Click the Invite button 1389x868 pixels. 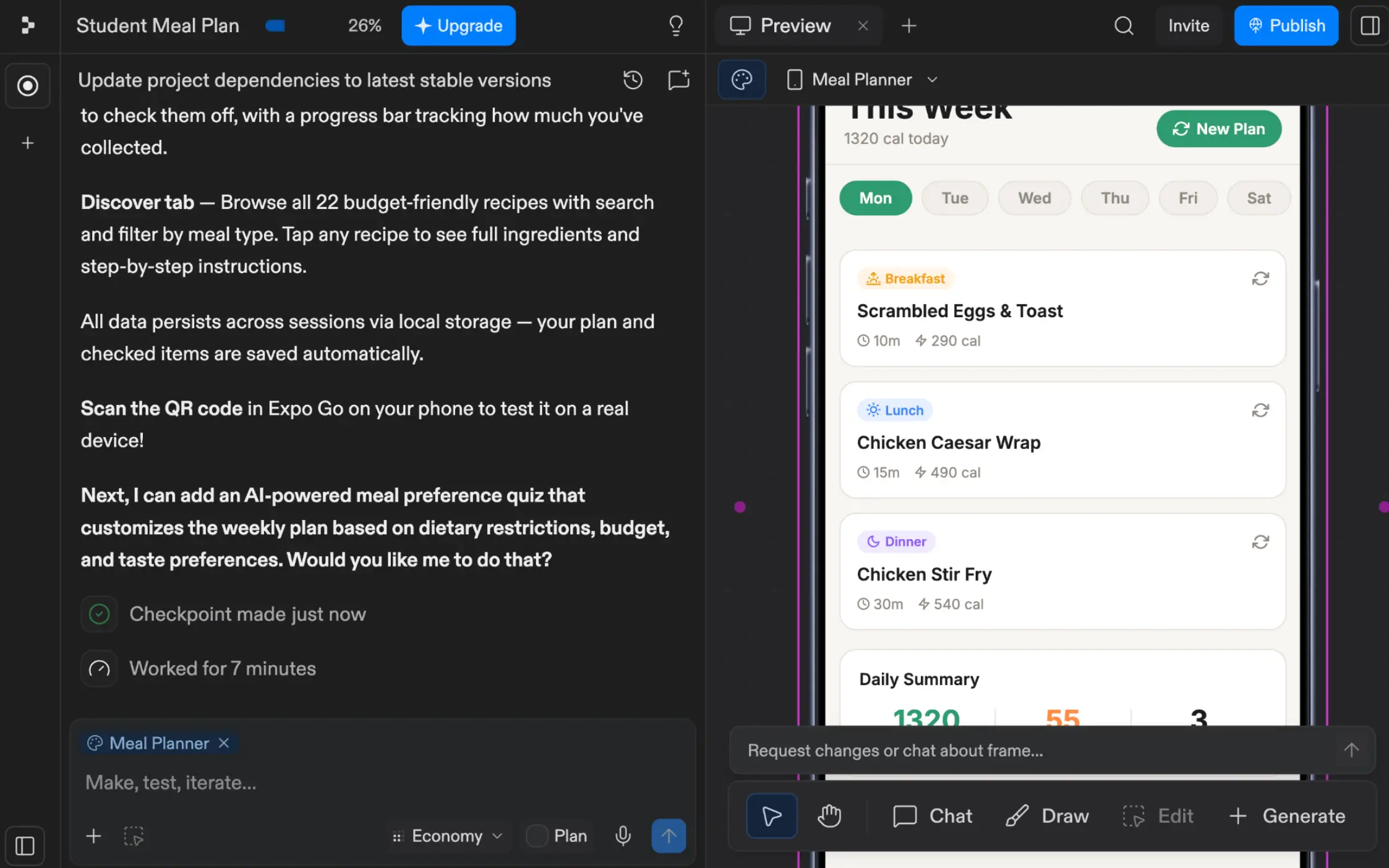click(x=1188, y=25)
